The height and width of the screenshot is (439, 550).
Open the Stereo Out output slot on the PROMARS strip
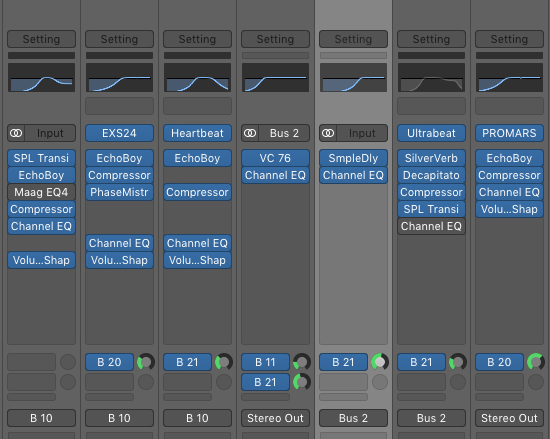coord(509,418)
